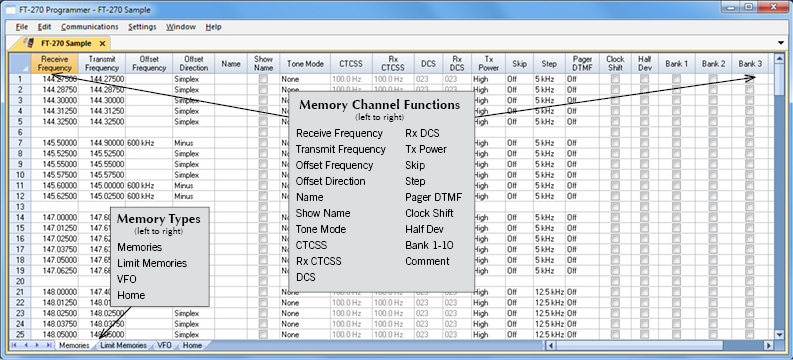The image size is (793, 360).
Task: Click the 600 kHz offset cell in row 11
Action: (149, 186)
